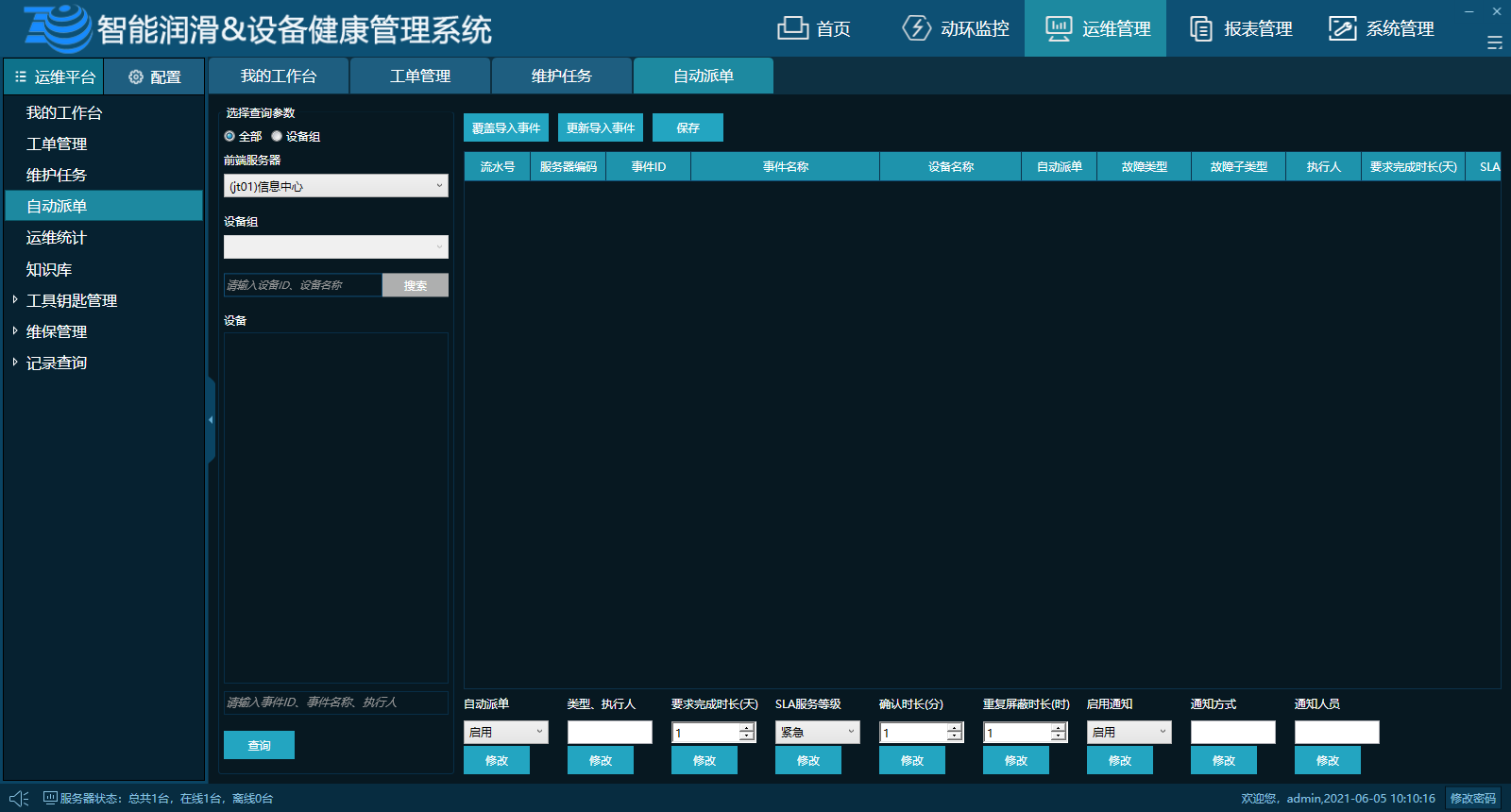Screen dimensions: 1511x812
Task: Switch to the 工单管理 tab
Action: coord(420,76)
